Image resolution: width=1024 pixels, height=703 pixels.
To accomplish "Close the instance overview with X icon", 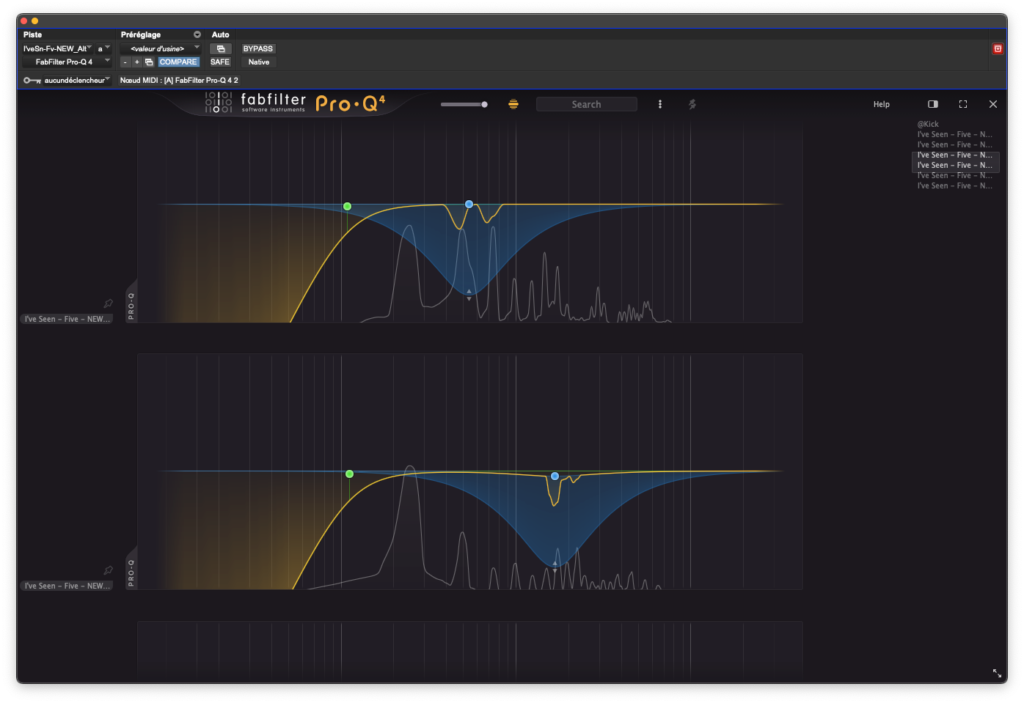I will 993,105.
